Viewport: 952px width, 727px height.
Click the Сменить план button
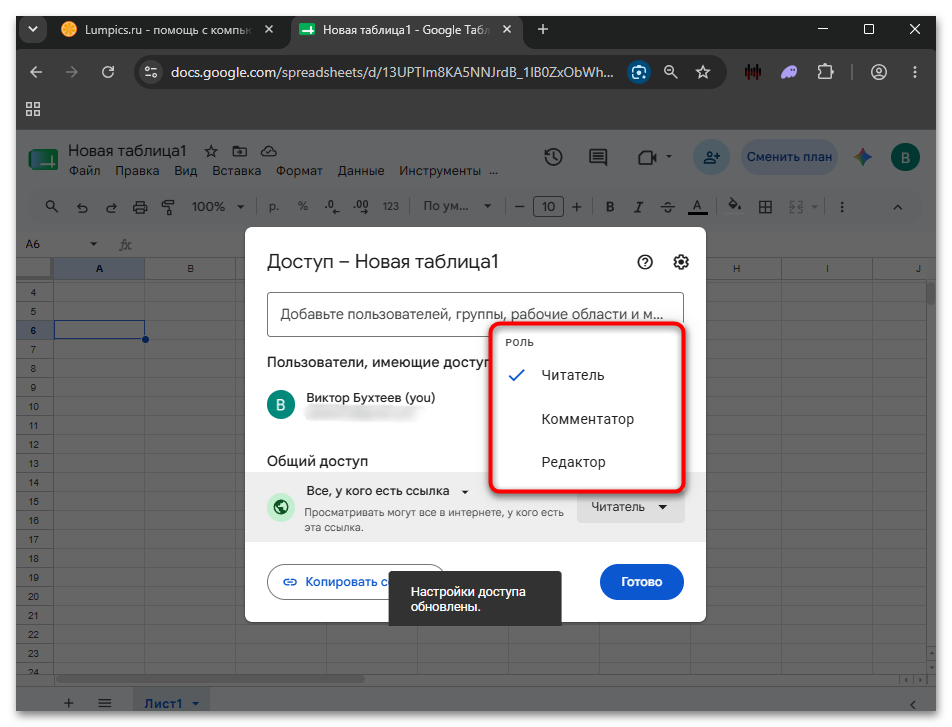789,157
